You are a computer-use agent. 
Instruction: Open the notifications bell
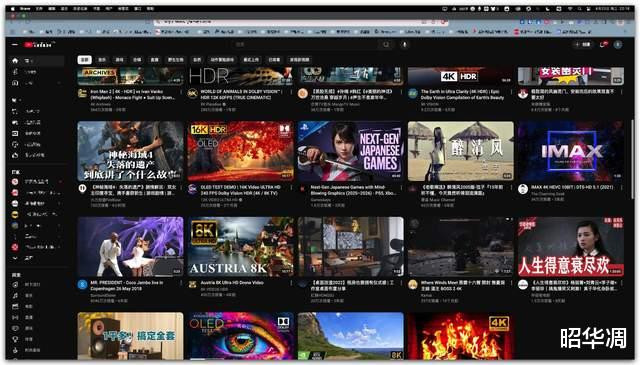603,45
